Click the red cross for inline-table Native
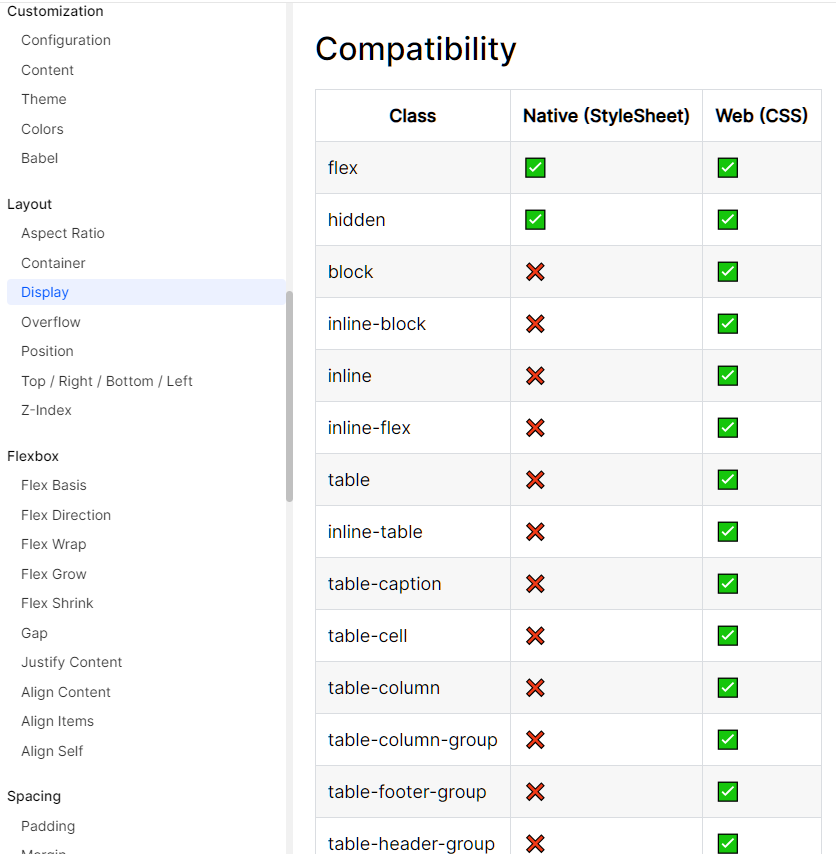Image resolution: width=836 pixels, height=854 pixels. pyautogui.click(x=535, y=532)
